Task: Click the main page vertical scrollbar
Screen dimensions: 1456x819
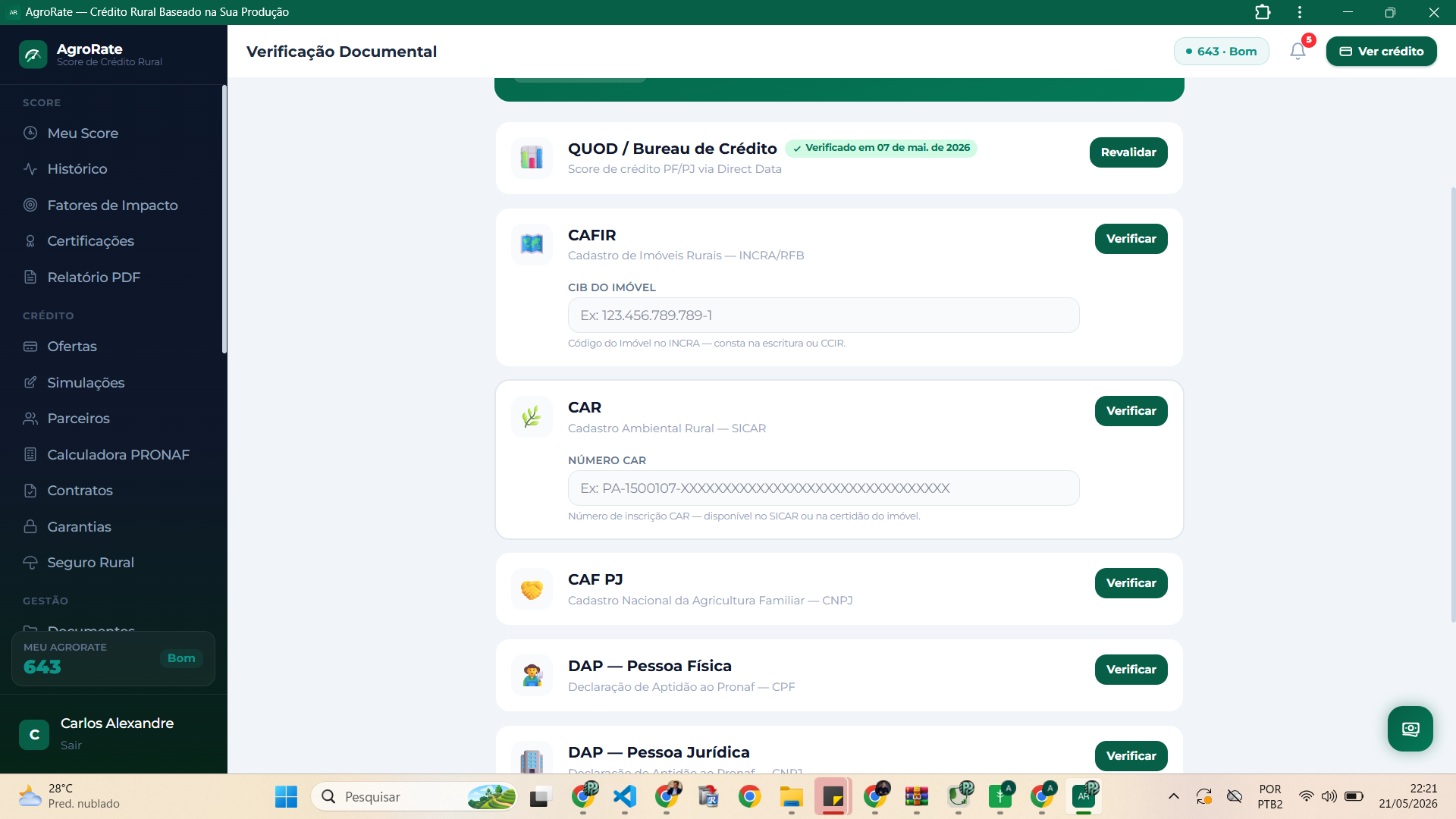Action: 1453,405
